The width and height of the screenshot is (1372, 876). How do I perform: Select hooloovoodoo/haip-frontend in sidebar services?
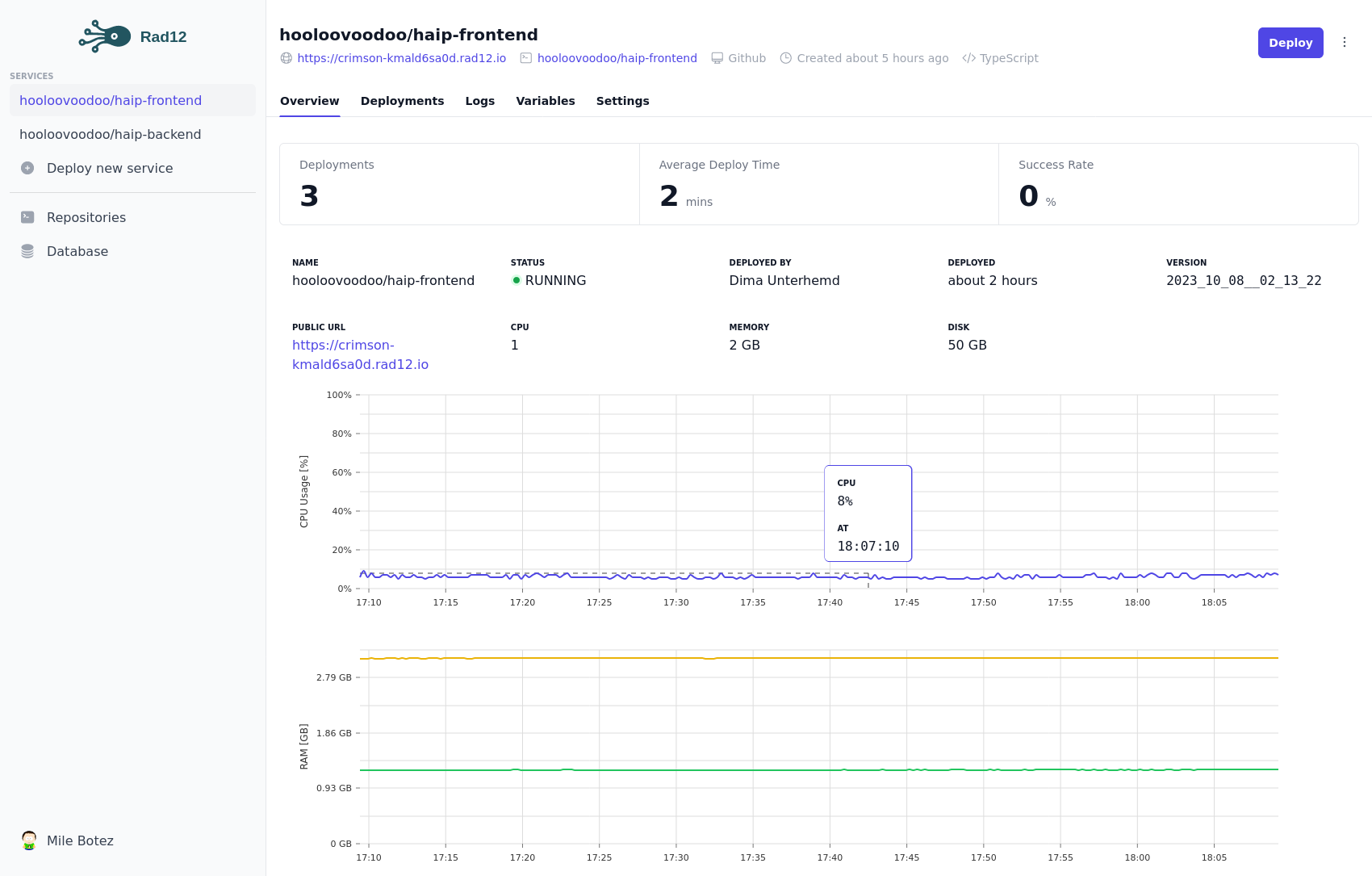(x=132, y=100)
